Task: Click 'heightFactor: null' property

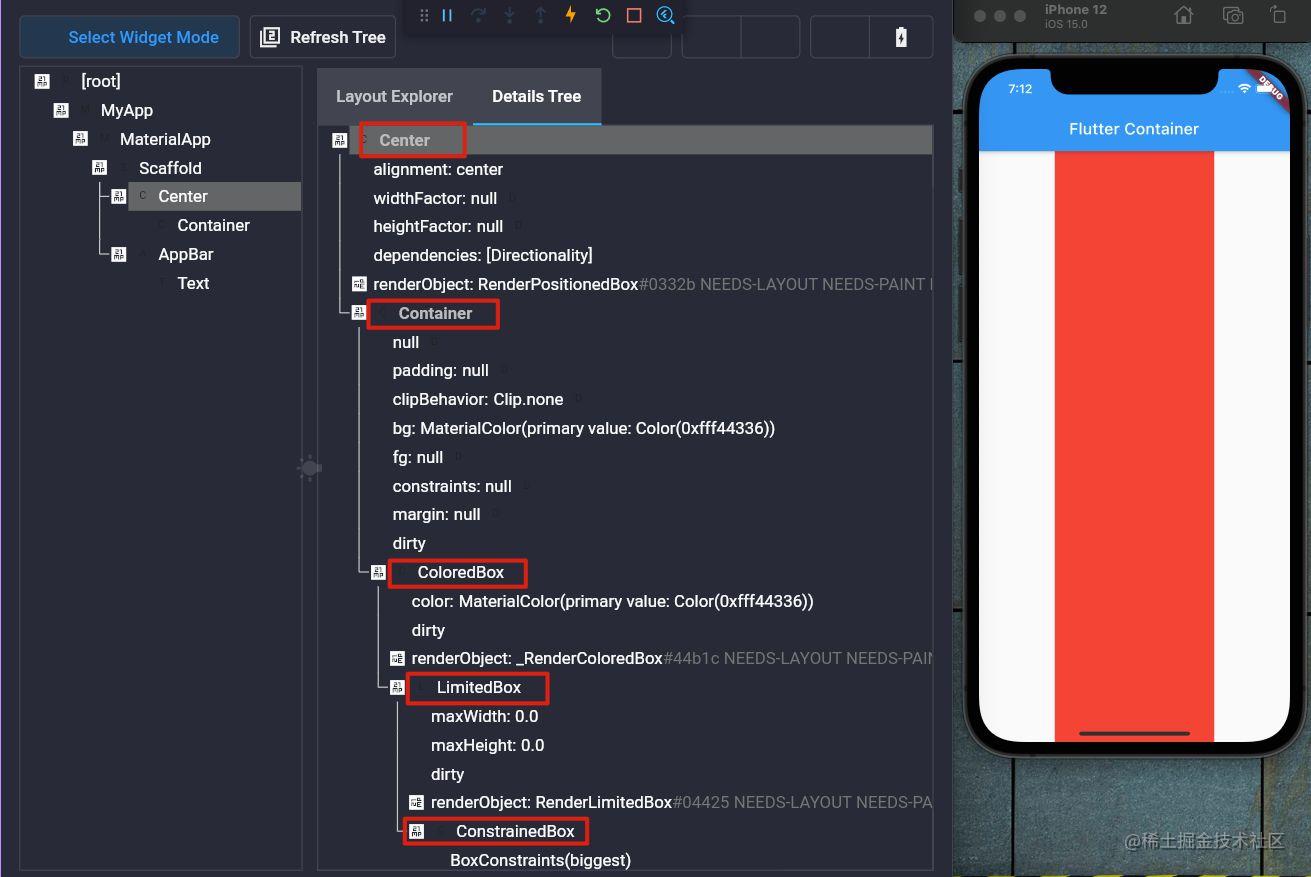Action: point(438,226)
